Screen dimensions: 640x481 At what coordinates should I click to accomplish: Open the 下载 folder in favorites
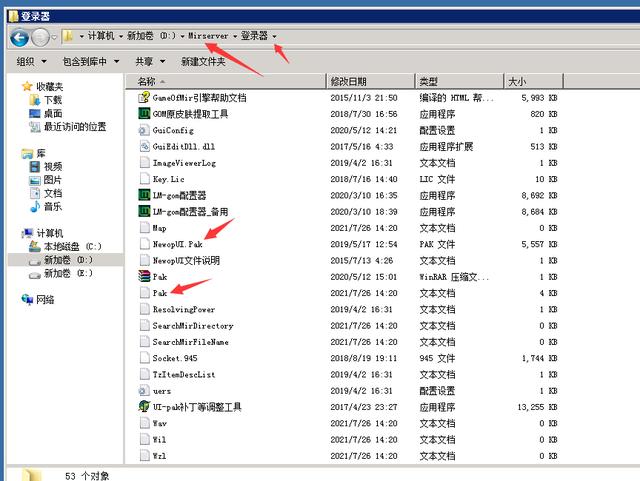point(52,100)
